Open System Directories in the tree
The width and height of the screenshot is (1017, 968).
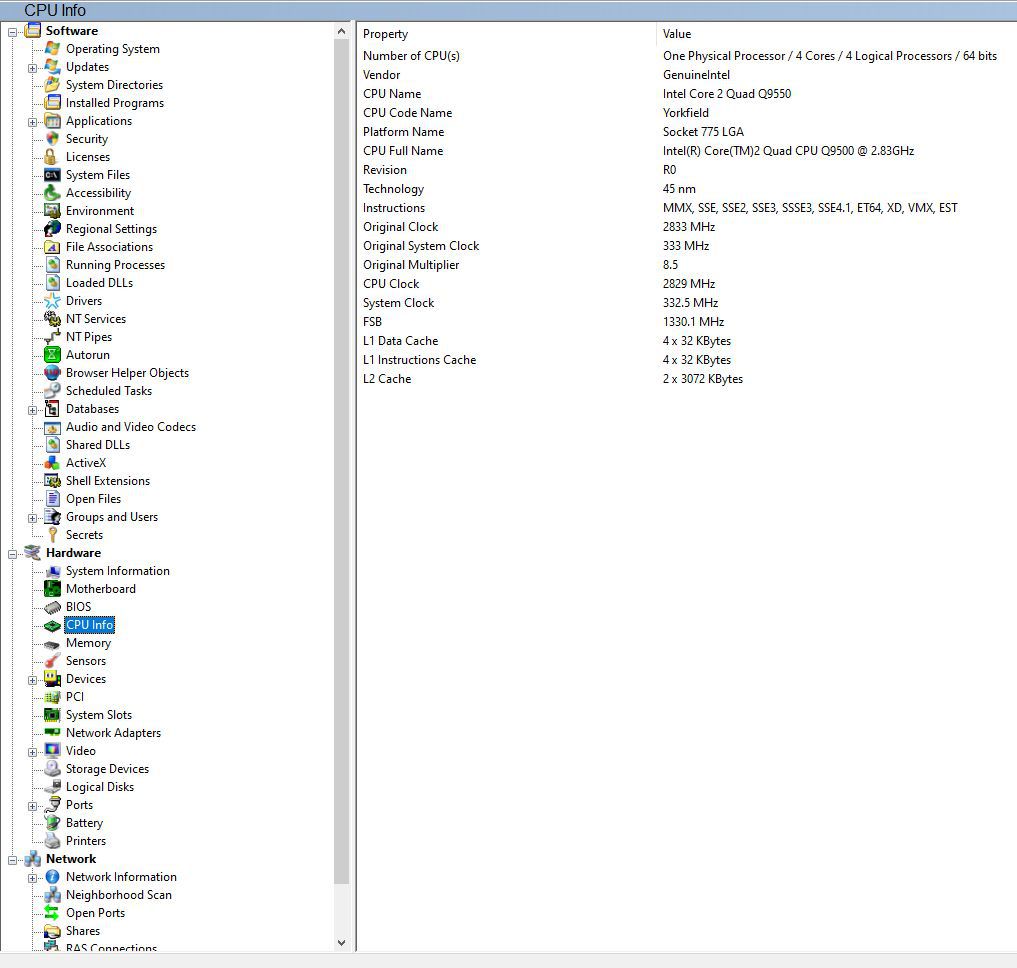[x=114, y=85]
